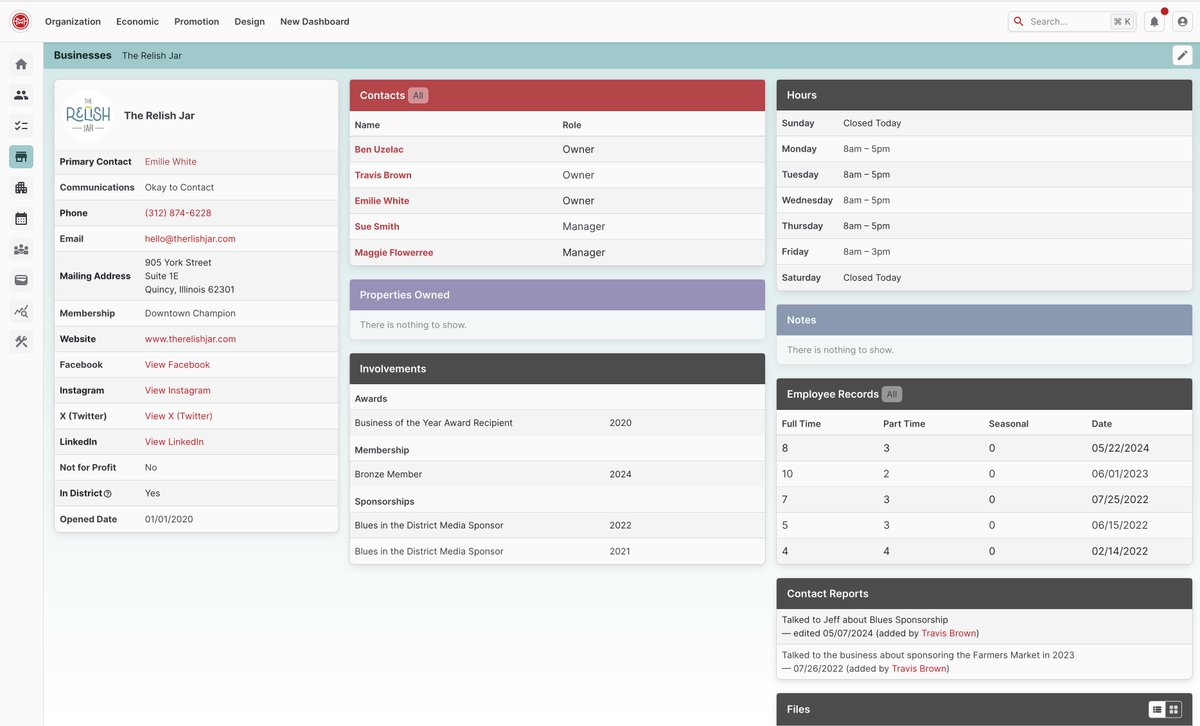
Task: Click the notifications bell icon
Action: tap(1155, 21)
